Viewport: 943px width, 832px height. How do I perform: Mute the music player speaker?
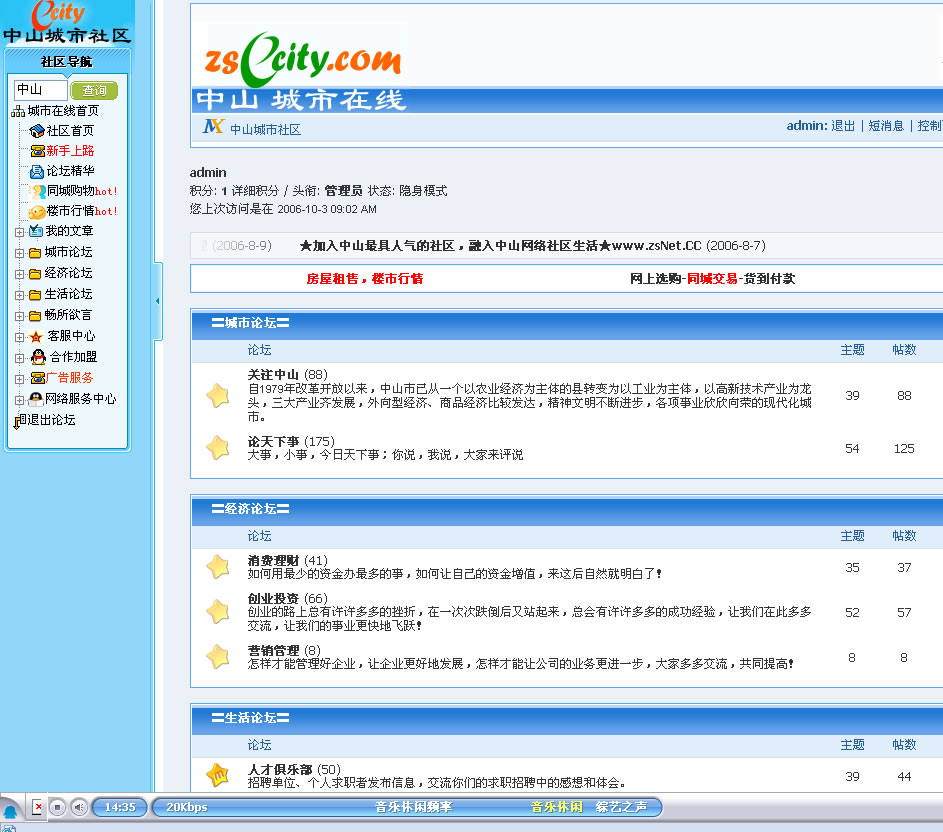[79, 807]
